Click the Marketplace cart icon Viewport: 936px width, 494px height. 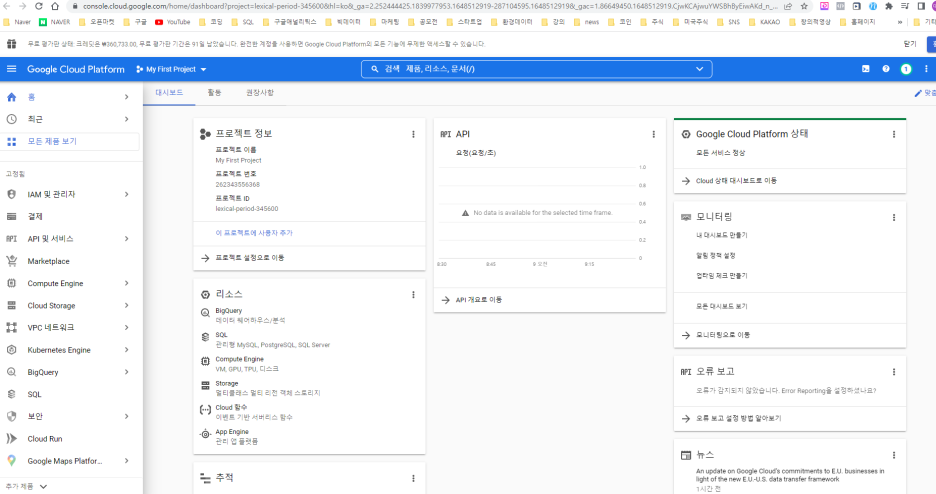[x=11, y=261]
